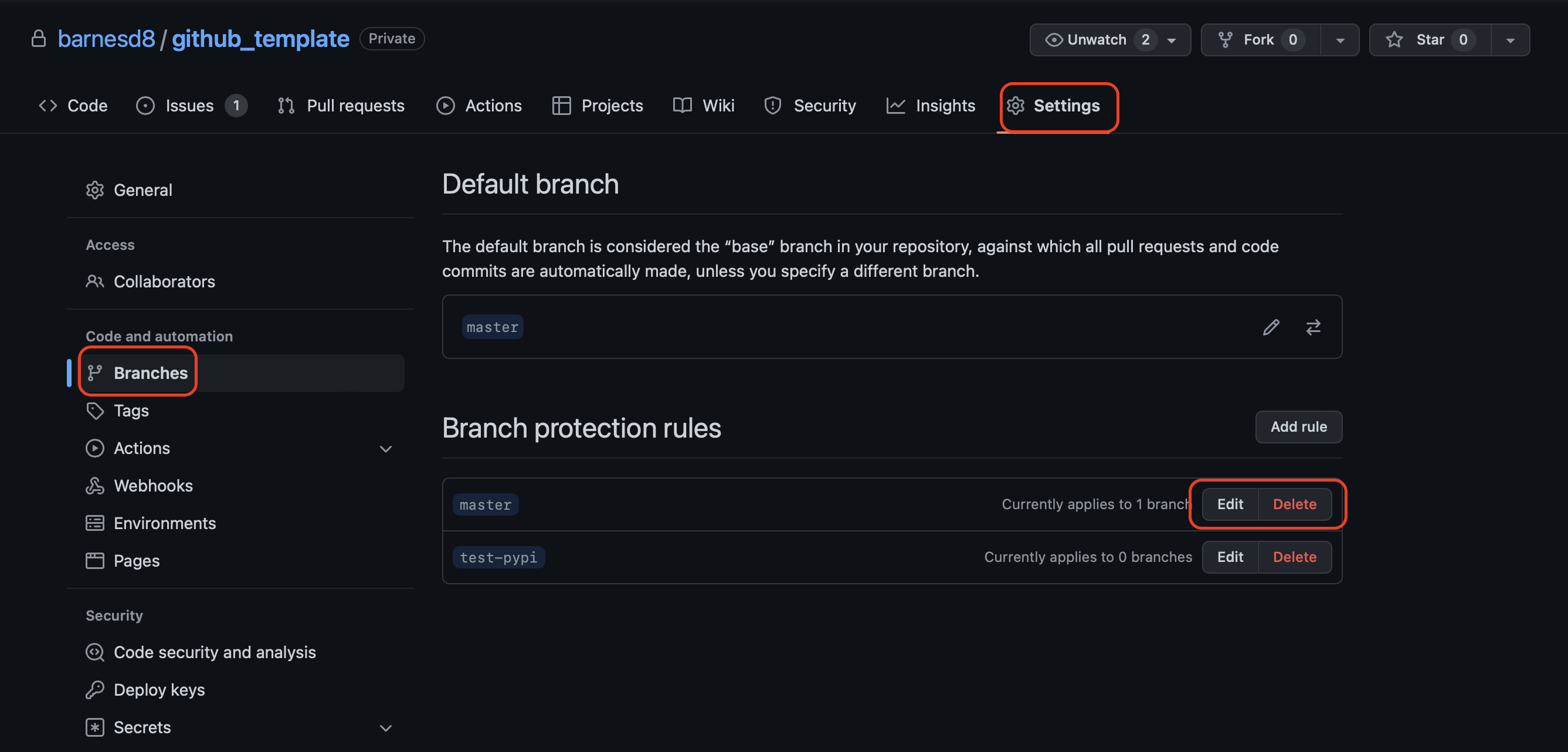Click the Star count 0

coord(1462,39)
